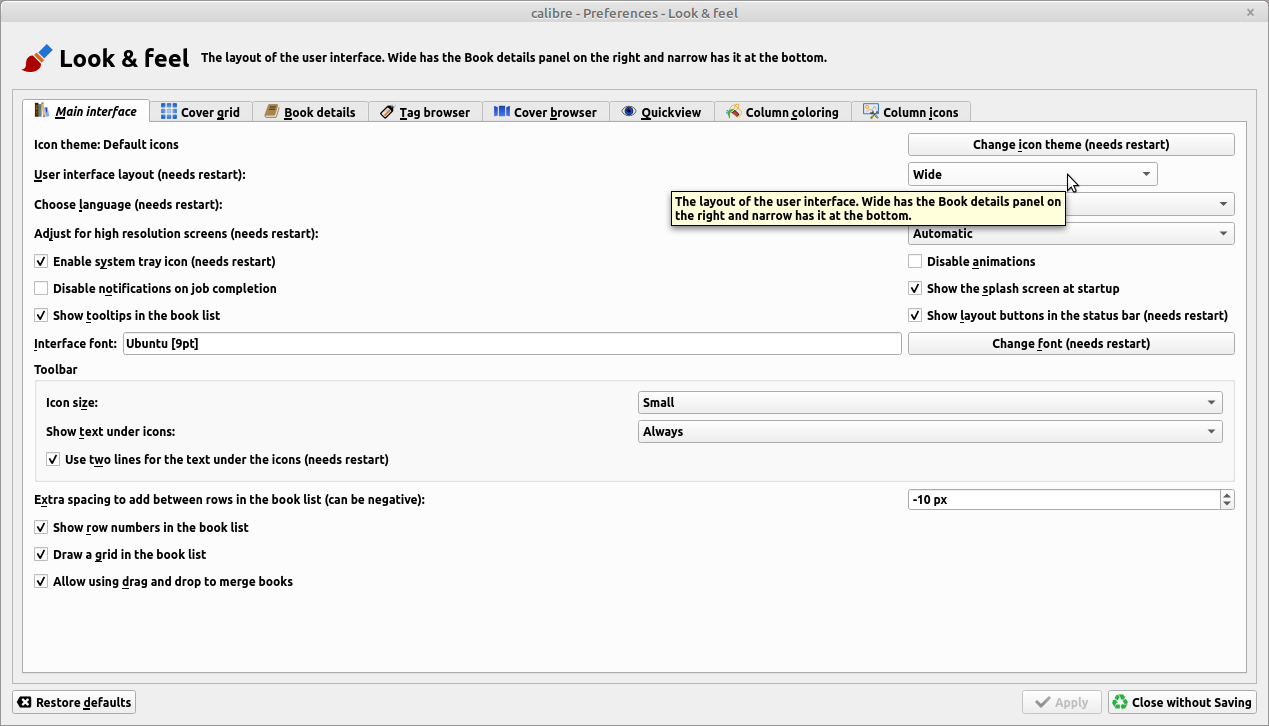The image size is (1269, 726).
Task: Toggle Show tooltips in the book list
Action: click(x=41, y=315)
